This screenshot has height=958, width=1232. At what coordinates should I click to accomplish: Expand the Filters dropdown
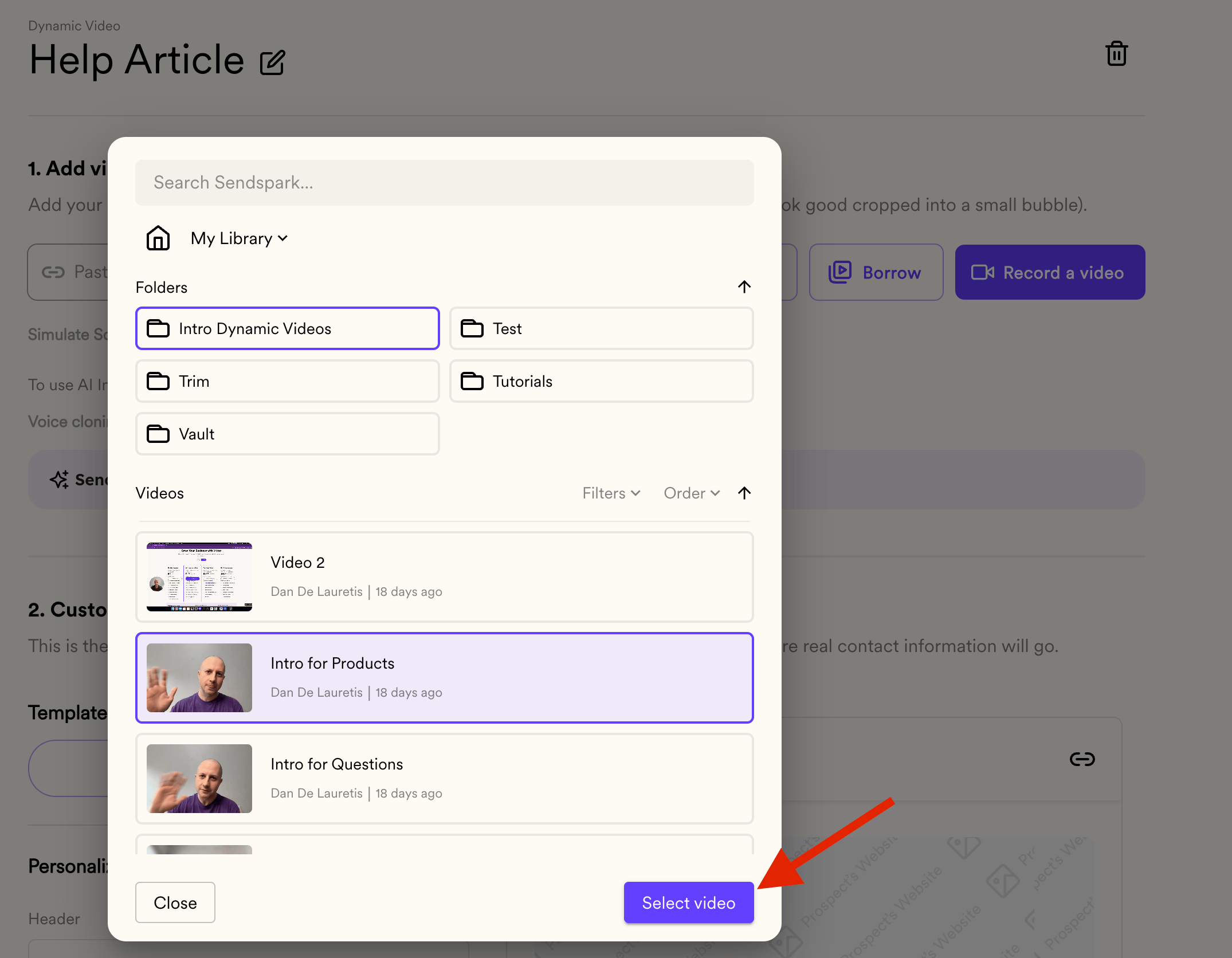611,493
